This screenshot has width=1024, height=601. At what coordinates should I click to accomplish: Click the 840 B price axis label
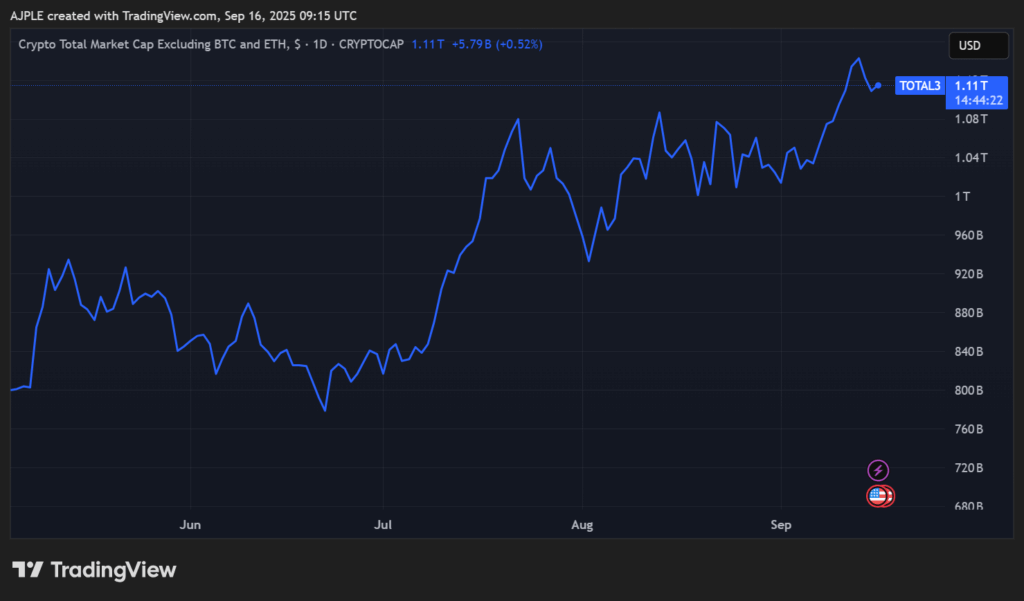[969, 351]
